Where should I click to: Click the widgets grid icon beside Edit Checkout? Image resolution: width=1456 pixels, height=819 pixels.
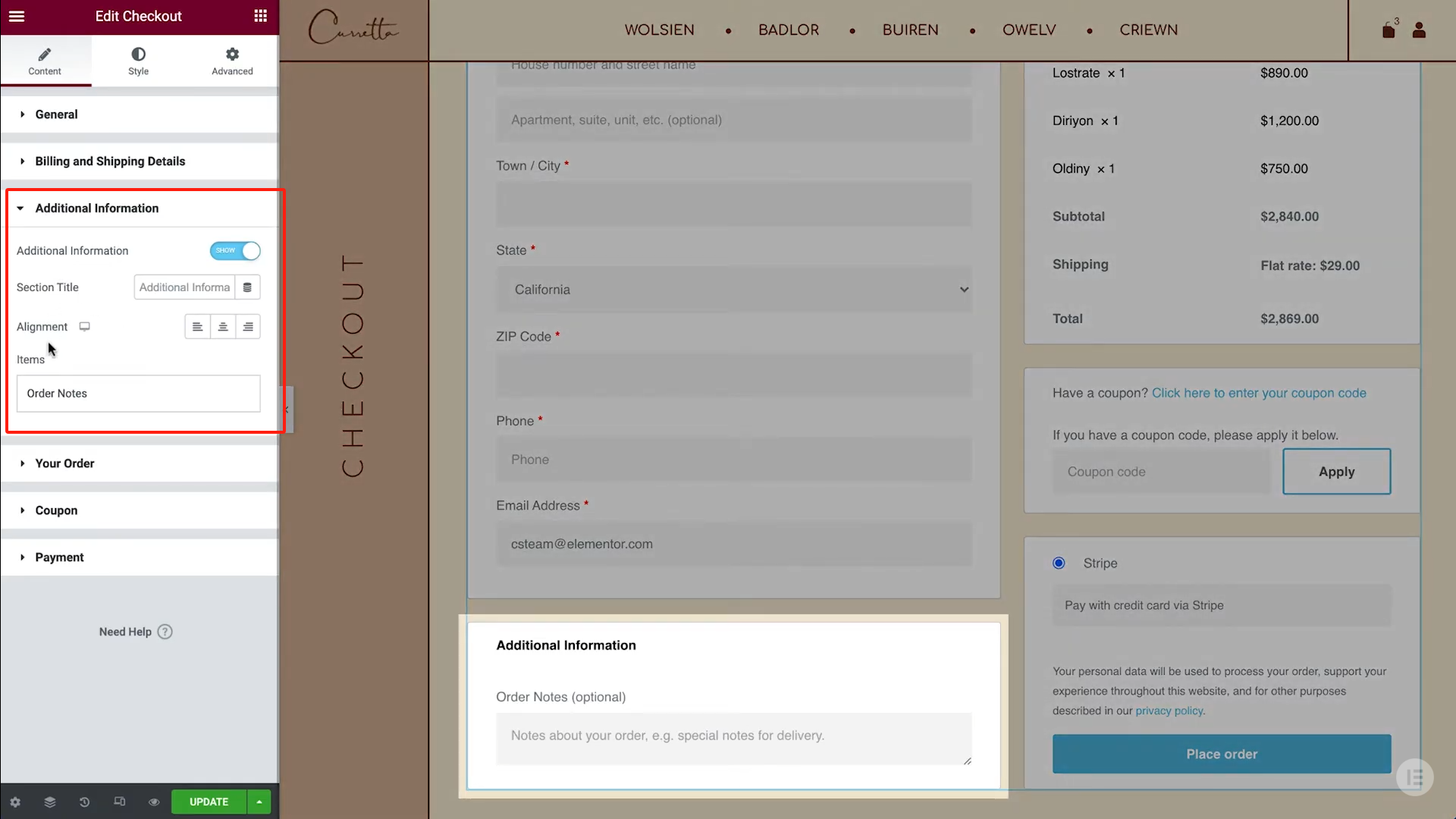pos(260,16)
